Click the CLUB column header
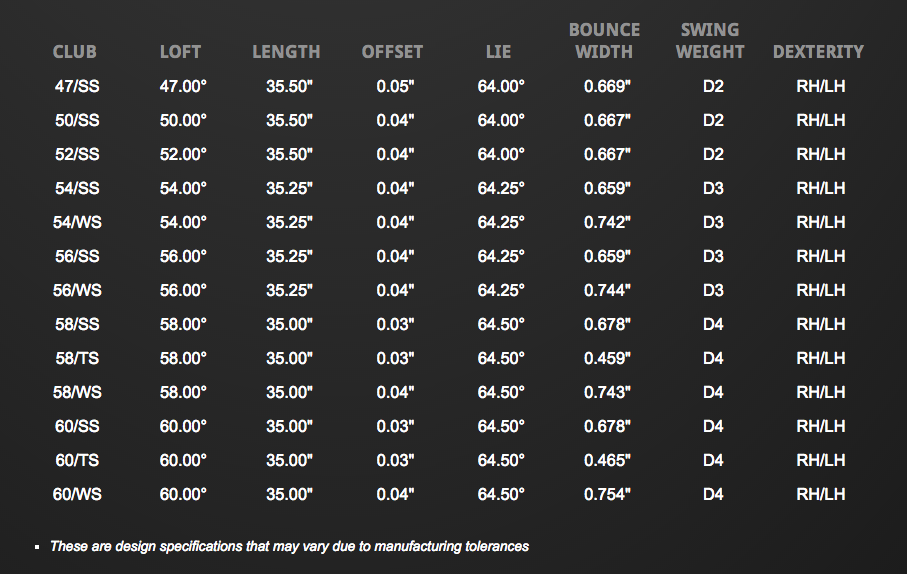The height and width of the screenshot is (574, 907). pos(75,52)
